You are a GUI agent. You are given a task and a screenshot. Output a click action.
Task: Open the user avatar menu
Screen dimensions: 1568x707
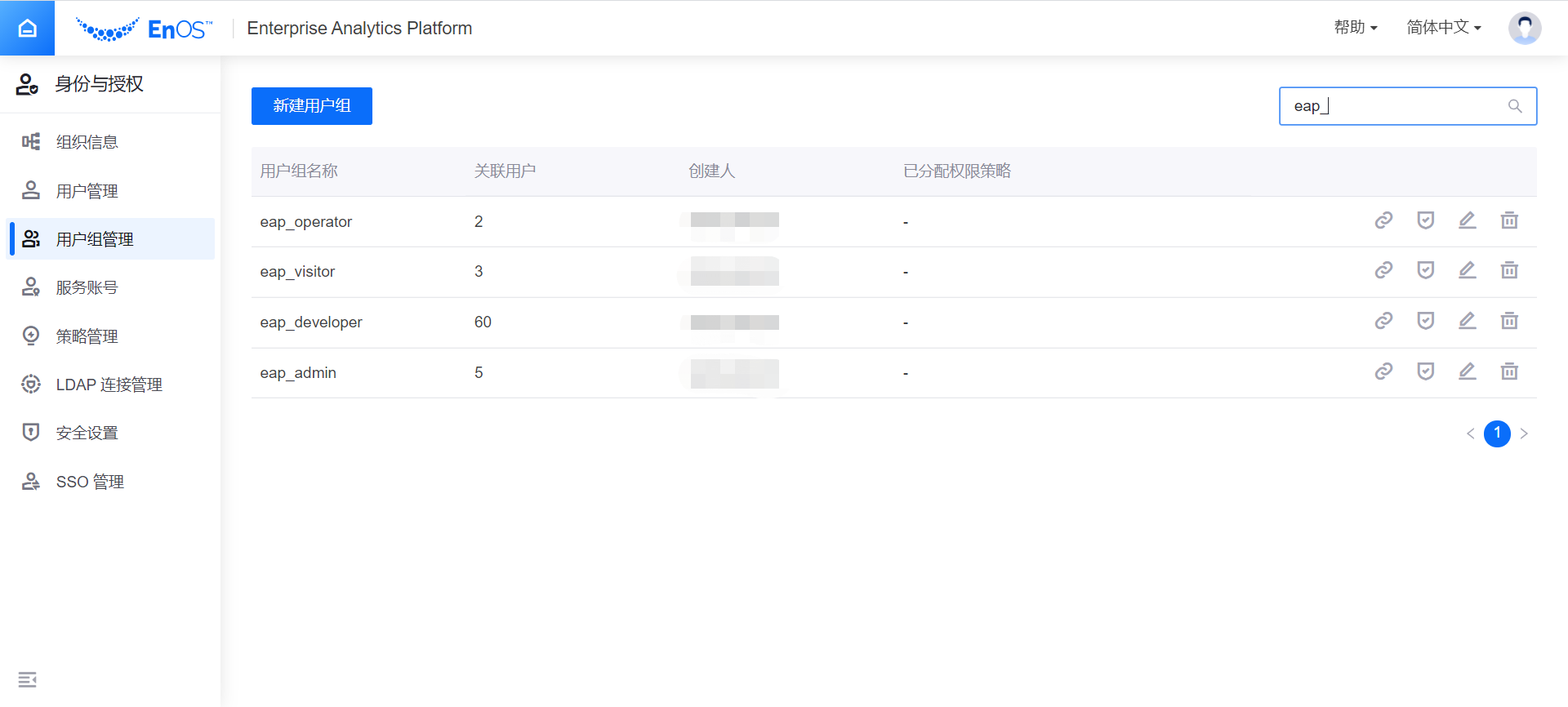(x=1524, y=28)
